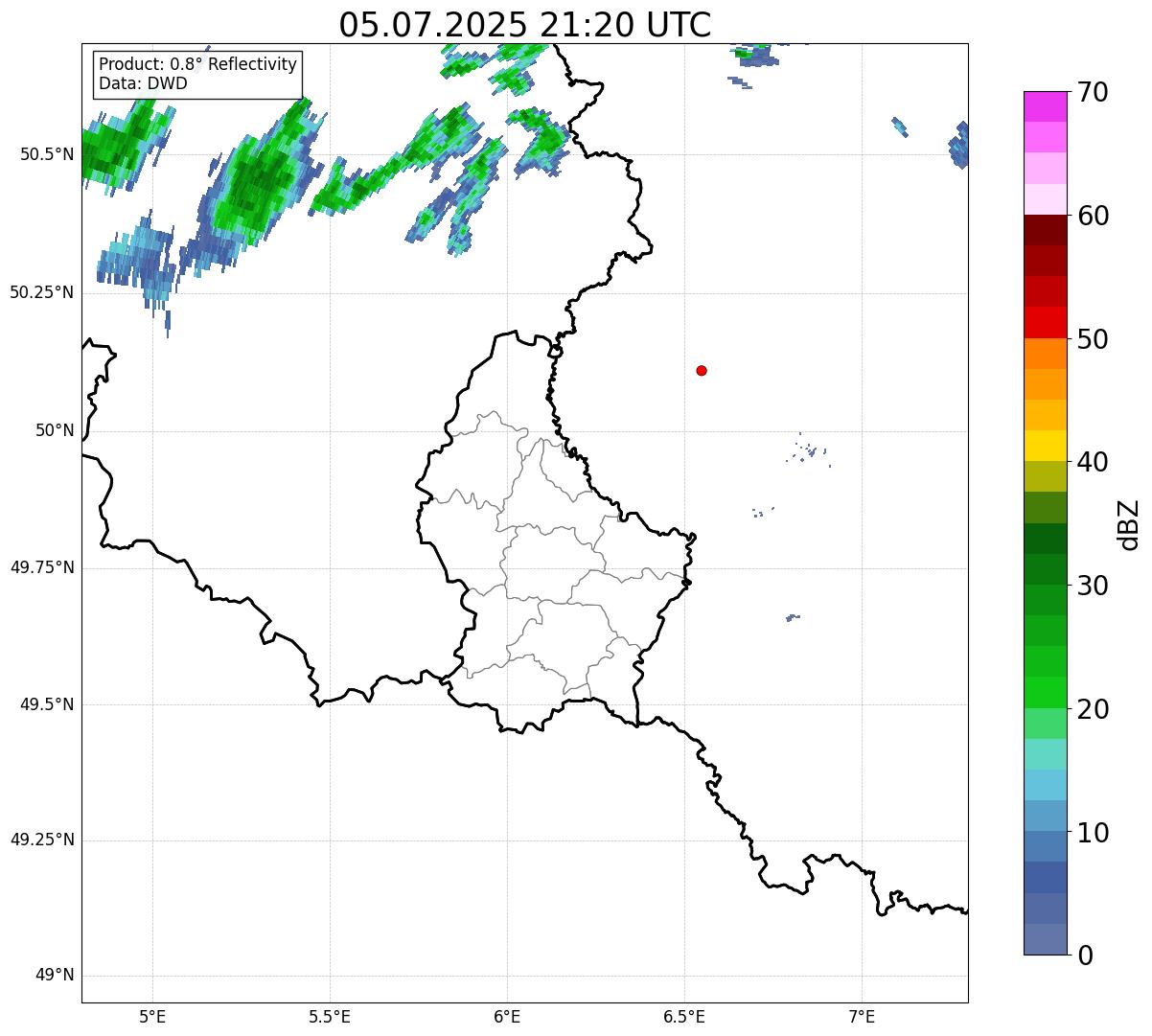Pick the bright red colorbar segment above 50

click(x=1046, y=322)
